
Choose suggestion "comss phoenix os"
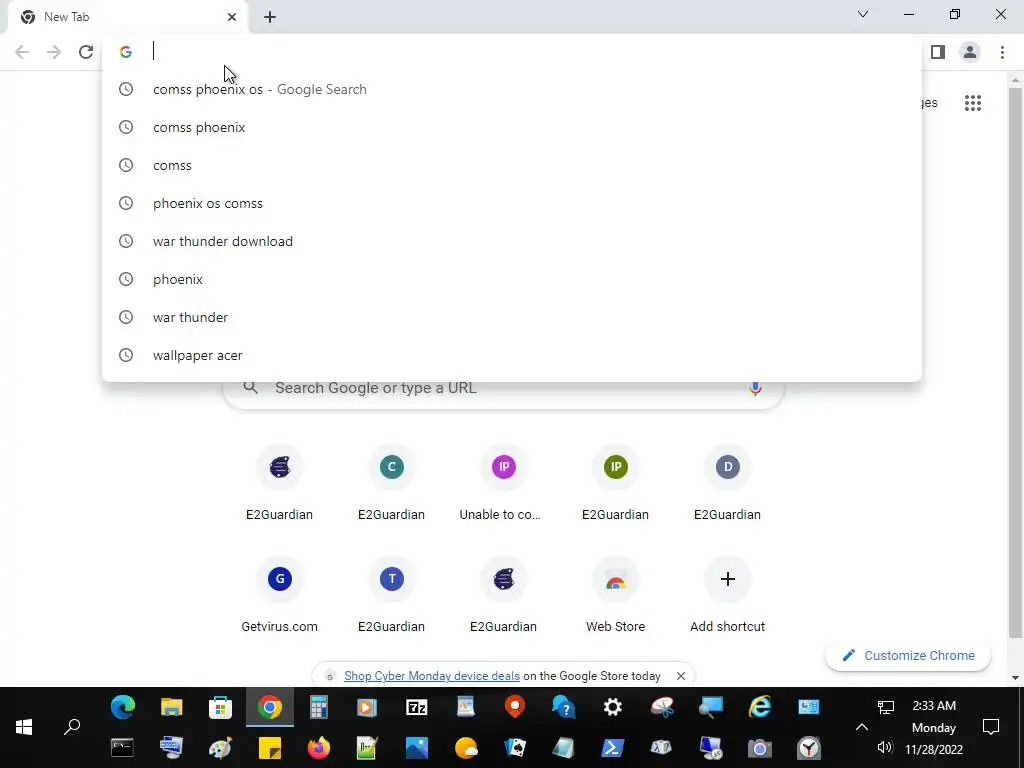512,89
